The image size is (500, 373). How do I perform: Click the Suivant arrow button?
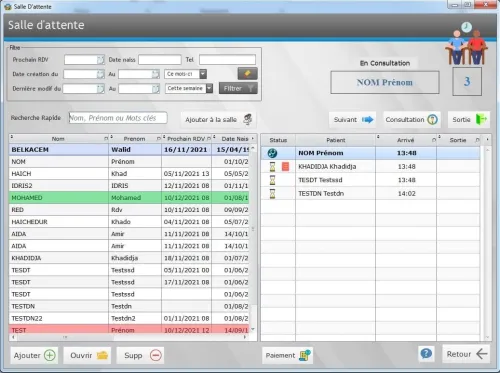coord(353,119)
